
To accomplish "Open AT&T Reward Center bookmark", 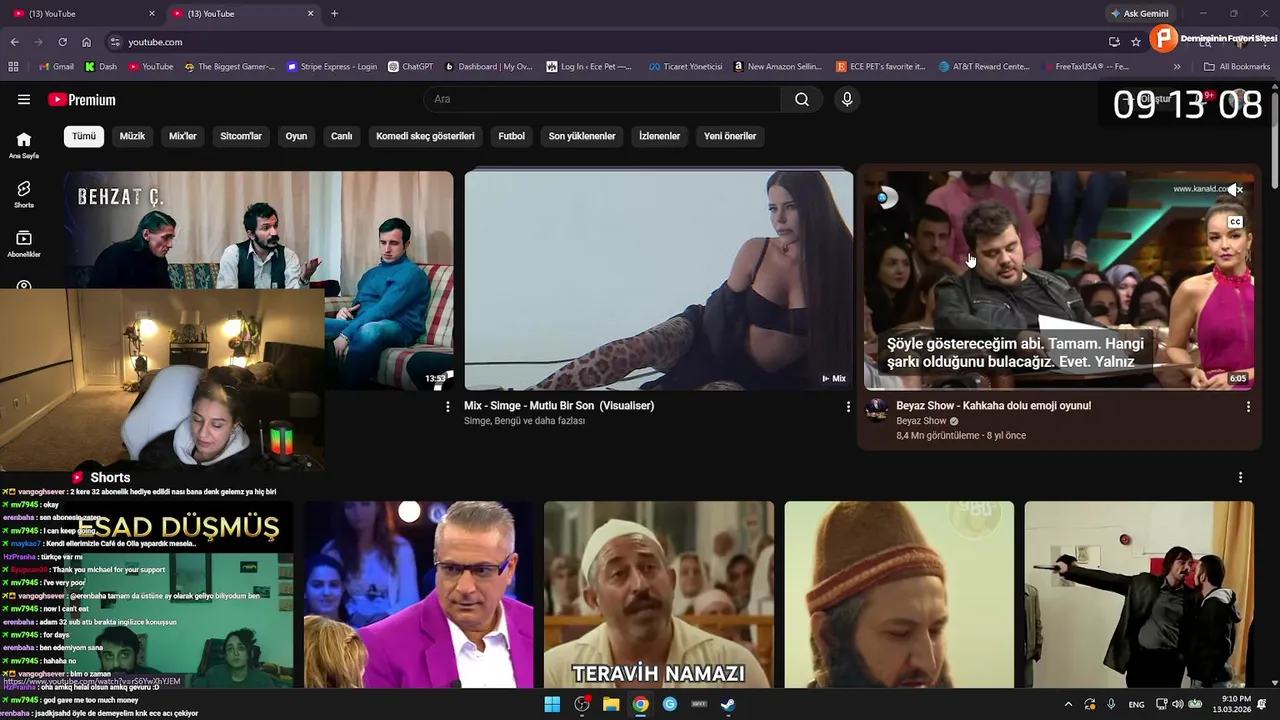I will [x=984, y=67].
